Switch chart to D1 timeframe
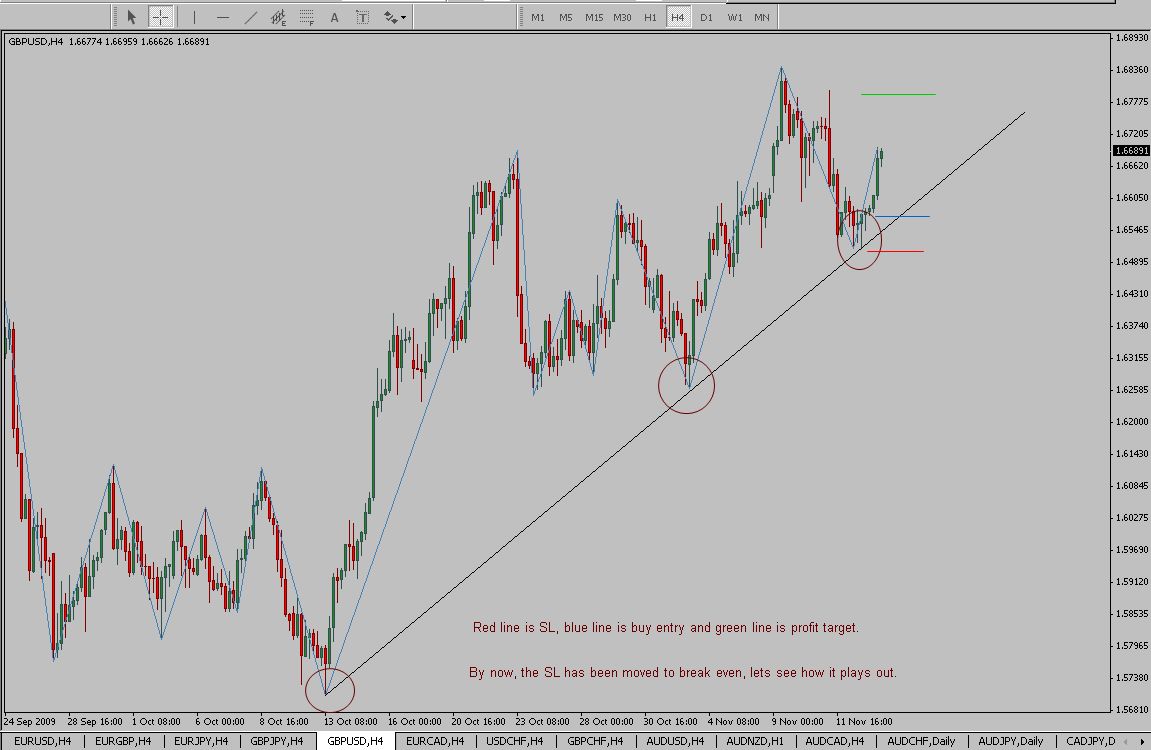1151x750 pixels. (706, 17)
